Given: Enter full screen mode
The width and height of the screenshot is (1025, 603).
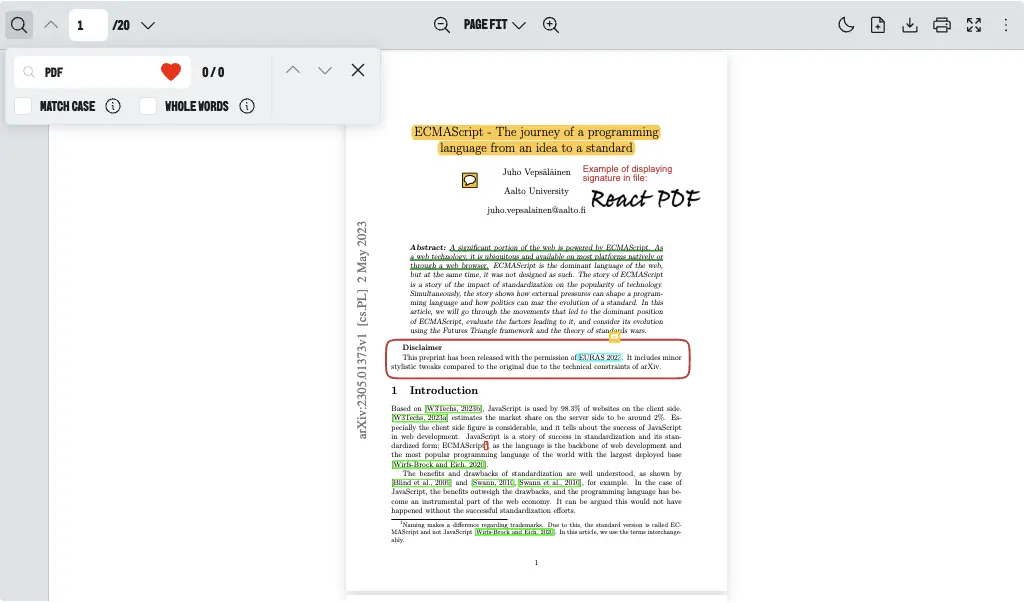Looking at the screenshot, I should point(974,25).
